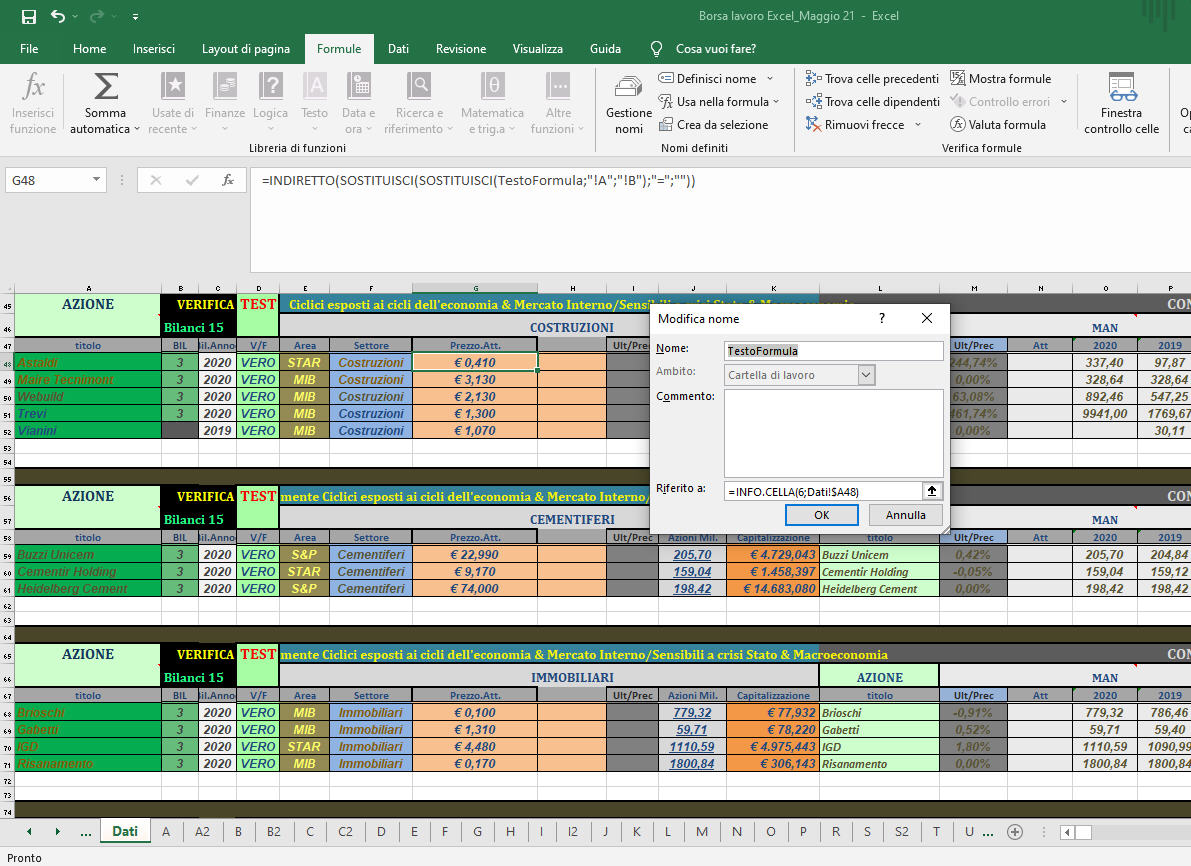The image size is (1191, 866).
Task: Select the A2 sheet tab
Action: pos(202,832)
